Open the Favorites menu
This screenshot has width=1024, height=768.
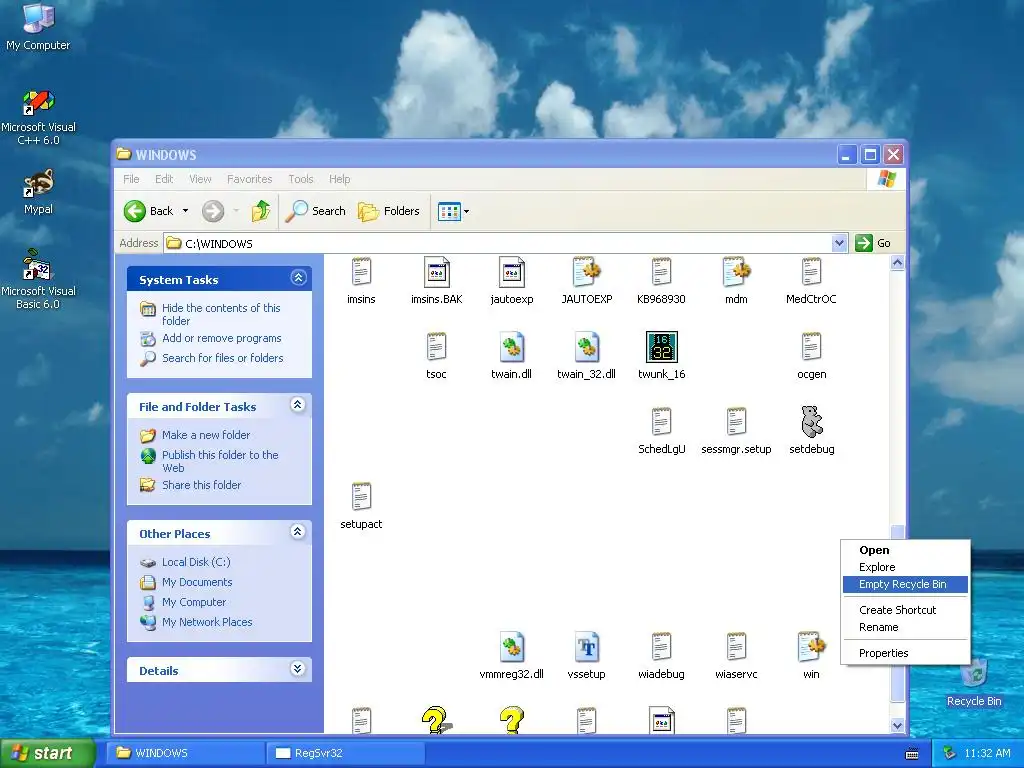pyautogui.click(x=249, y=179)
